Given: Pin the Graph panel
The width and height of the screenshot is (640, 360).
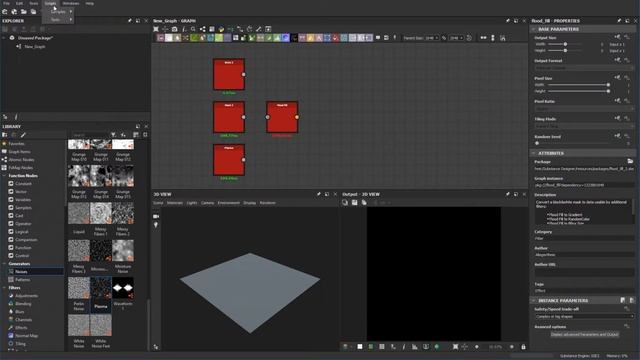Looking at the screenshot, I should click(508, 20).
